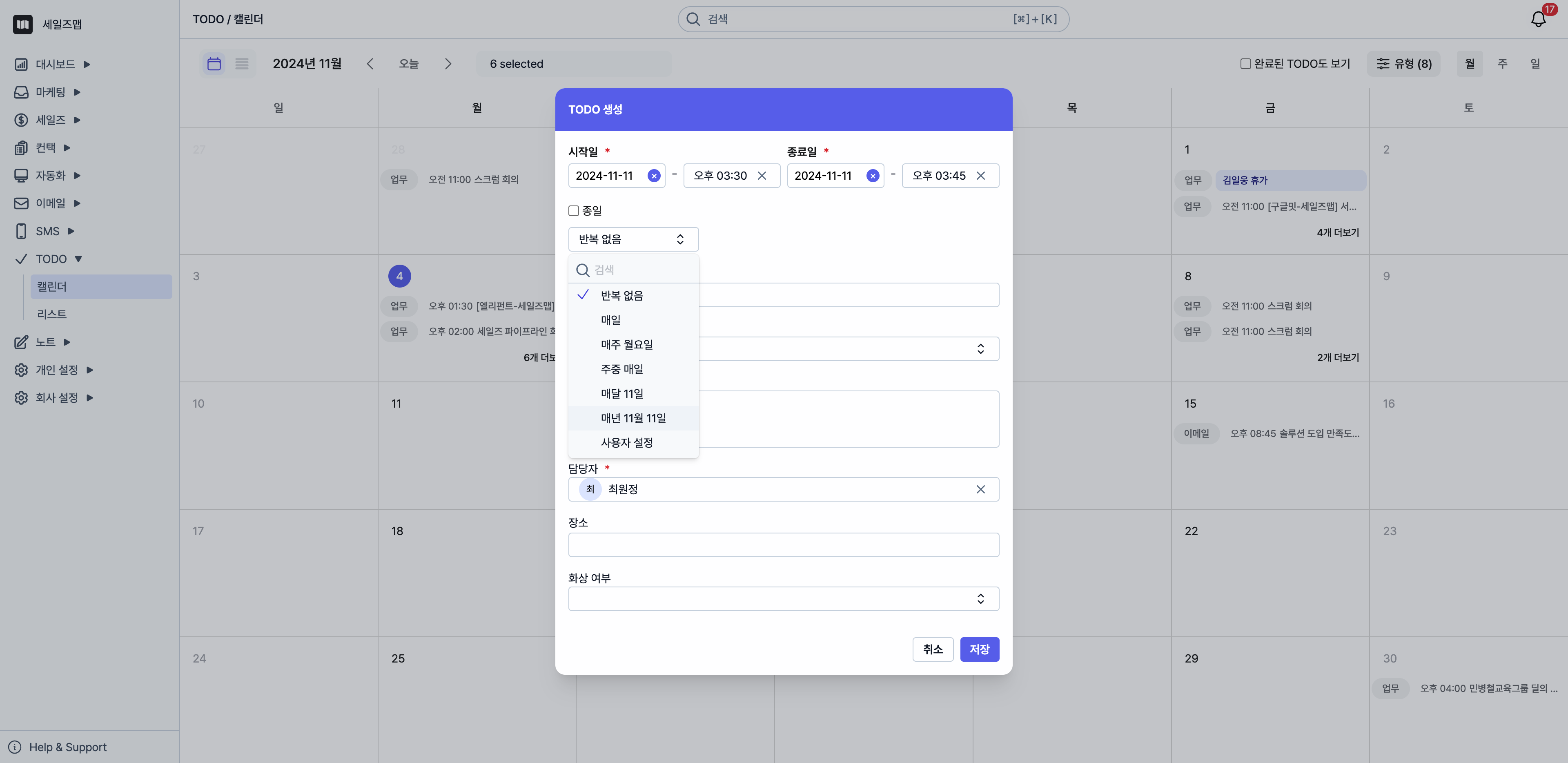Open 오후 08:45 솔루션 도입 만족도 event
Image resolution: width=1568 pixels, height=763 pixels.
point(1295,433)
